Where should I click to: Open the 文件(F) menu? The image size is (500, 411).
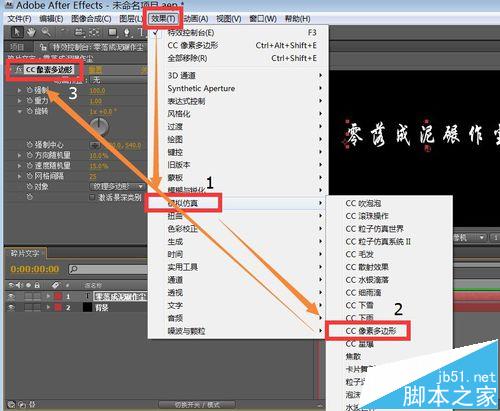point(19,19)
